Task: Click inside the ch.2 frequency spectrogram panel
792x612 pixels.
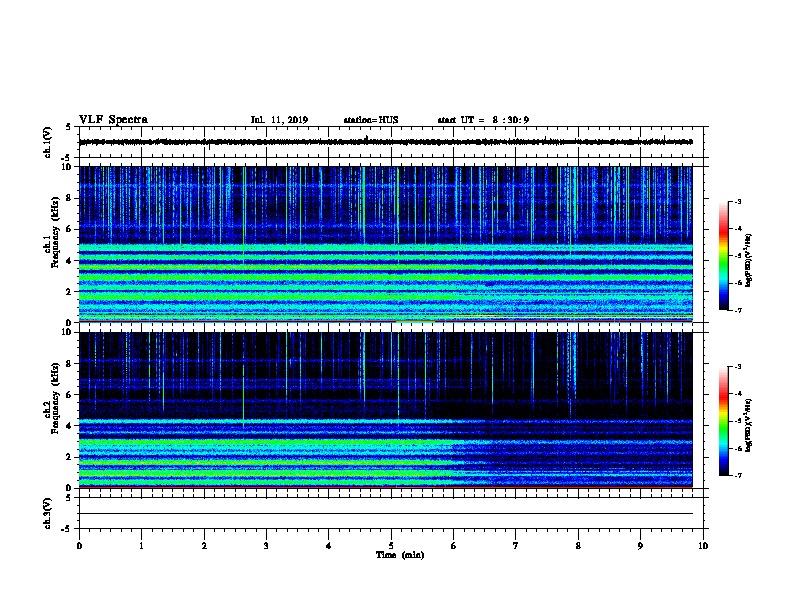Action: pyautogui.click(x=385, y=410)
